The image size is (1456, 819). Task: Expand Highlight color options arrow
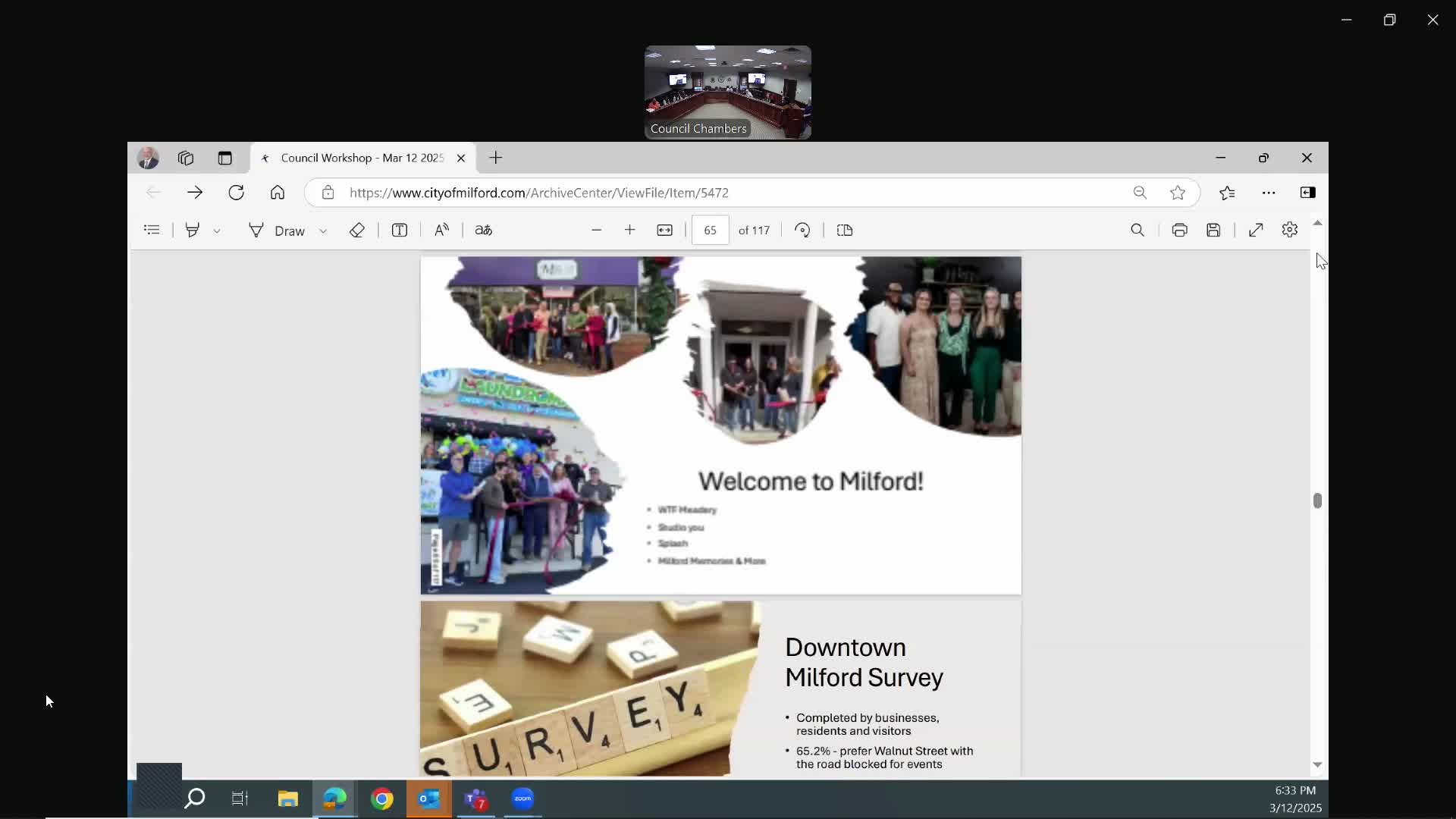point(217,231)
